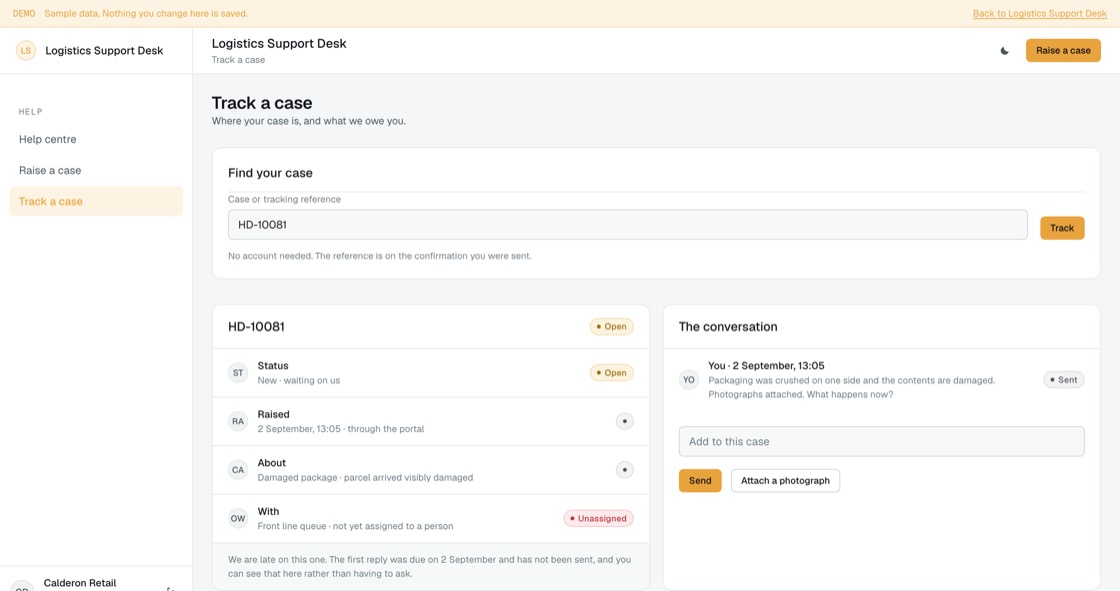
Task: Click the Unassigned badge on the With row
Action: coord(599,518)
